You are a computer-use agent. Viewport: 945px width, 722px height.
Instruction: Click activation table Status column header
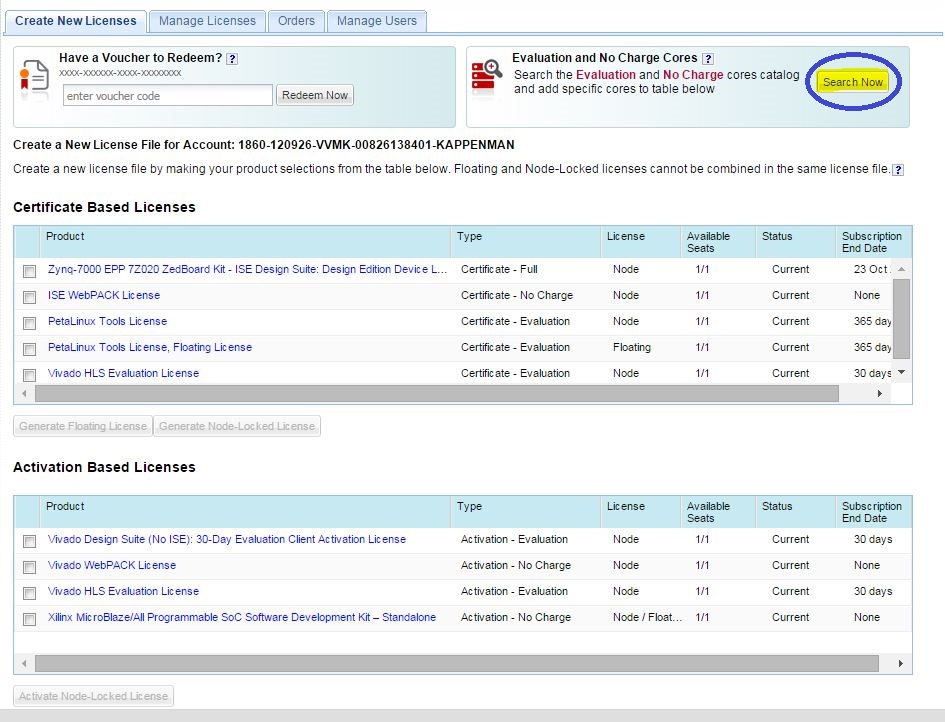click(x=795, y=512)
